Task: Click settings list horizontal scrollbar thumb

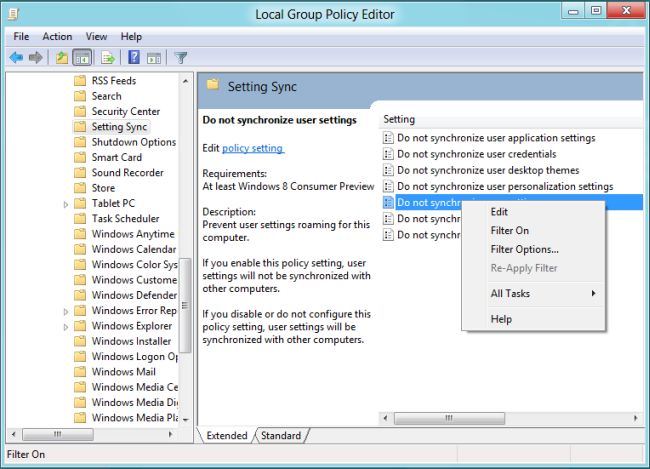Action: point(449,418)
